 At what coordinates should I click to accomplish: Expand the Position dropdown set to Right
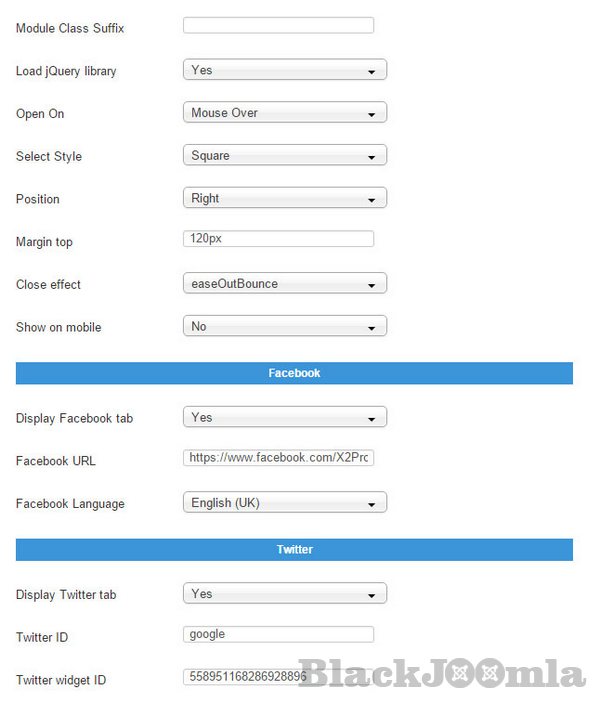point(284,198)
